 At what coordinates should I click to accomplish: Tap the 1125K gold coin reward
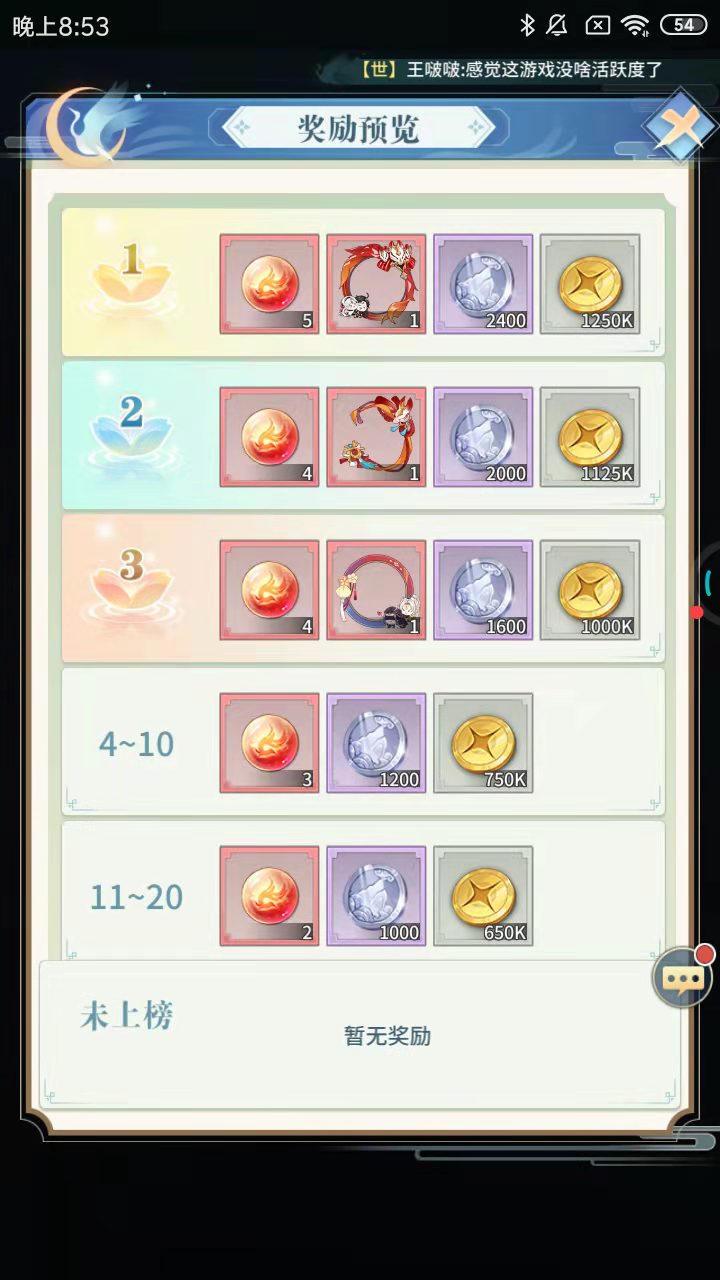590,437
